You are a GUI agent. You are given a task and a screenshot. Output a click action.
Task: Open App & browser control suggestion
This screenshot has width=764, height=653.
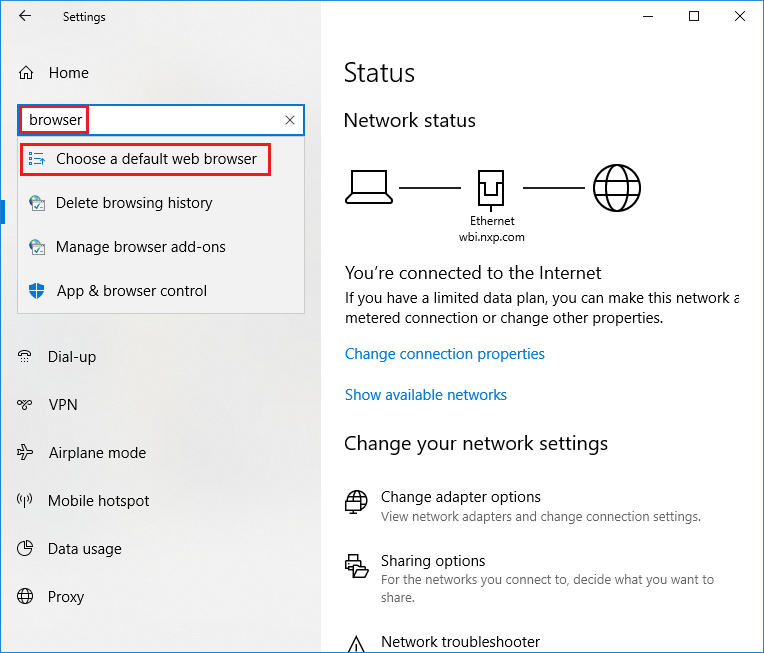[131, 291]
